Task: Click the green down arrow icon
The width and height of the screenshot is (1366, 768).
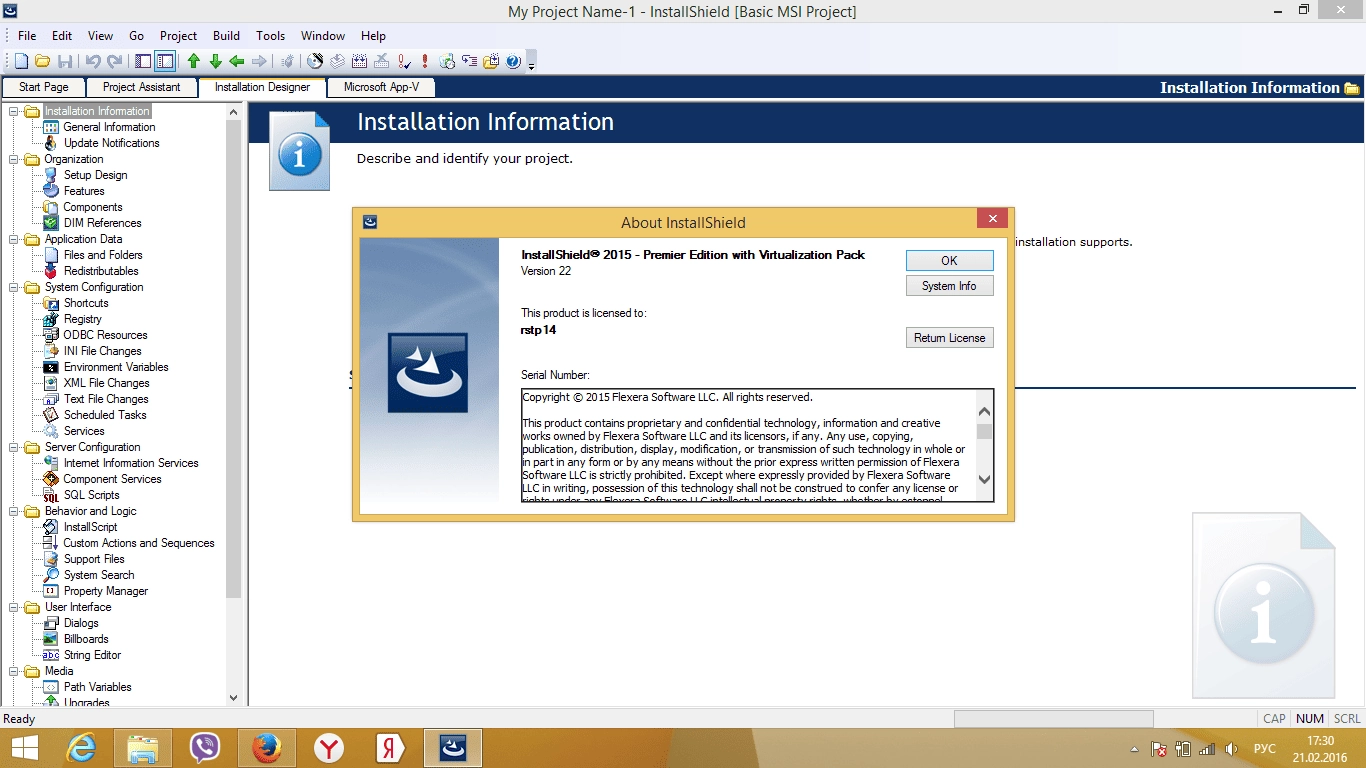Action: click(215, 61)
